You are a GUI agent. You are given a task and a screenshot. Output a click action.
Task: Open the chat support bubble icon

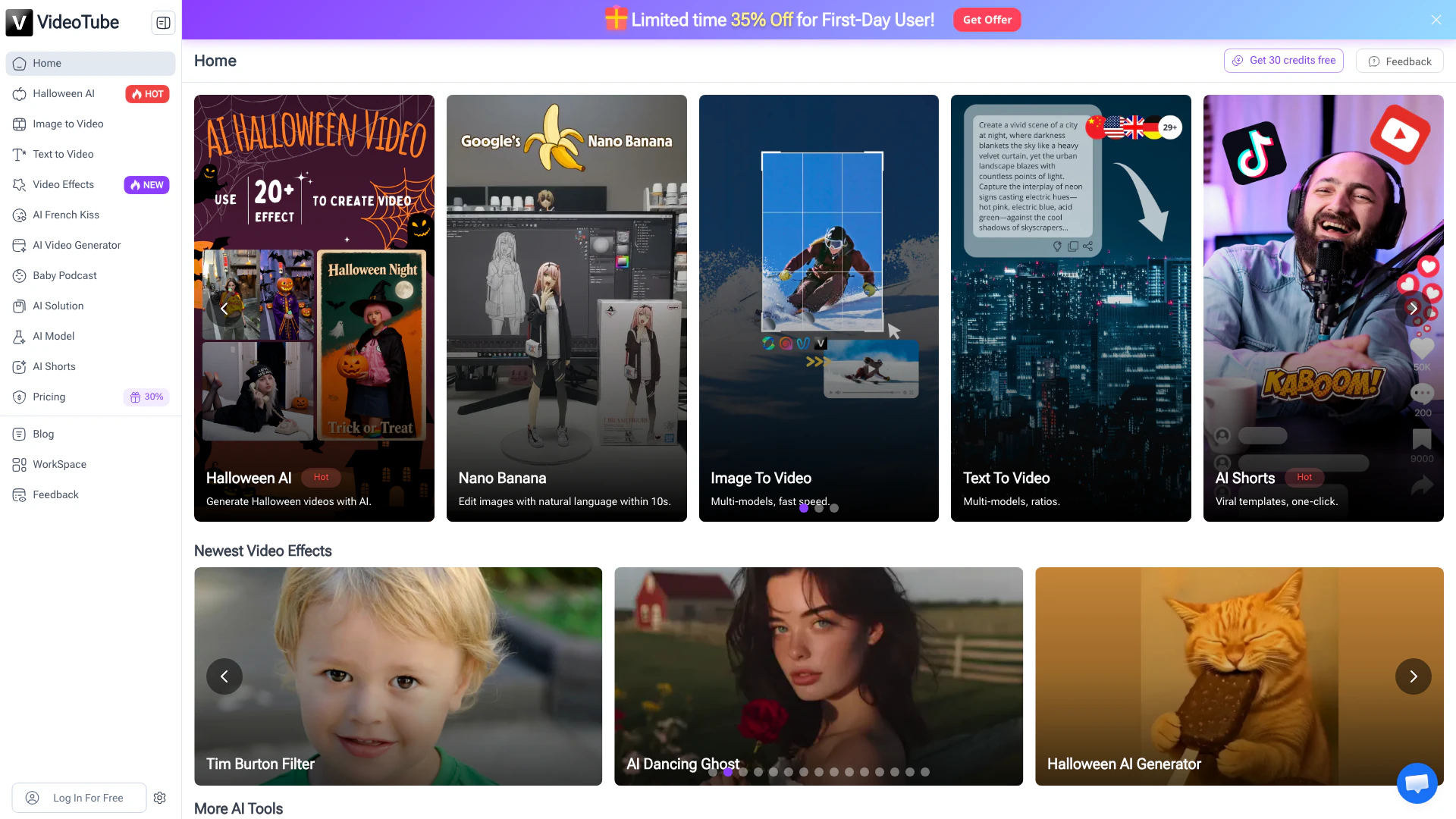(1417, 783)
